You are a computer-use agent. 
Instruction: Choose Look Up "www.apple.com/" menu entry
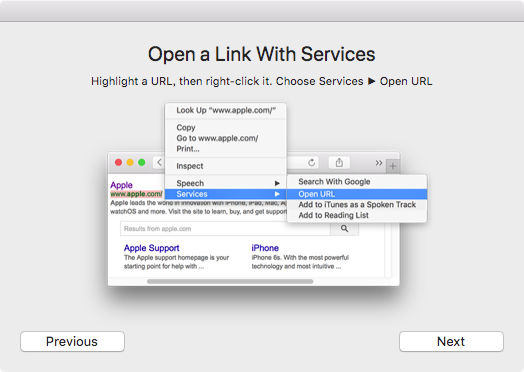(226, 110)
